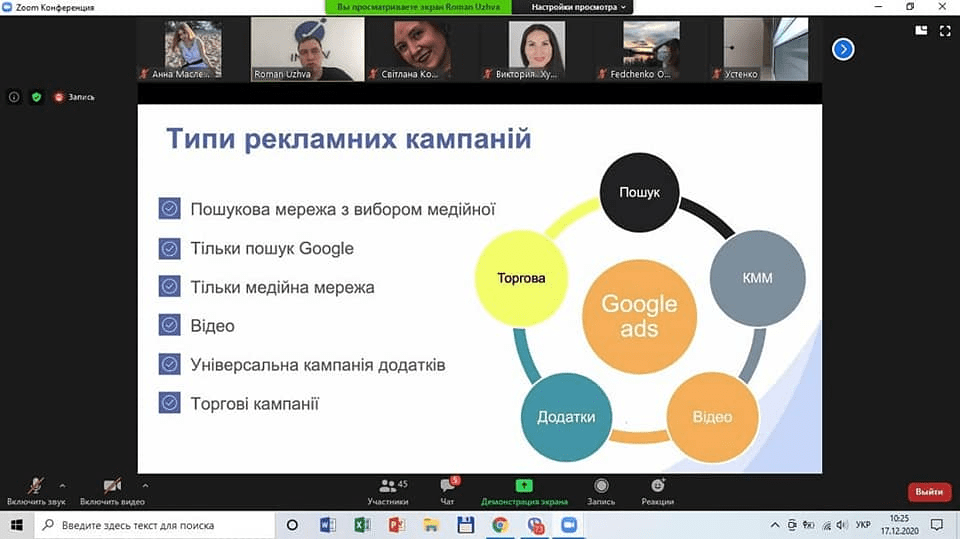Click checkbox beside Відео list item
This screenshot has height=539, width=960.
pyautogui.click(x=170, y=325)
